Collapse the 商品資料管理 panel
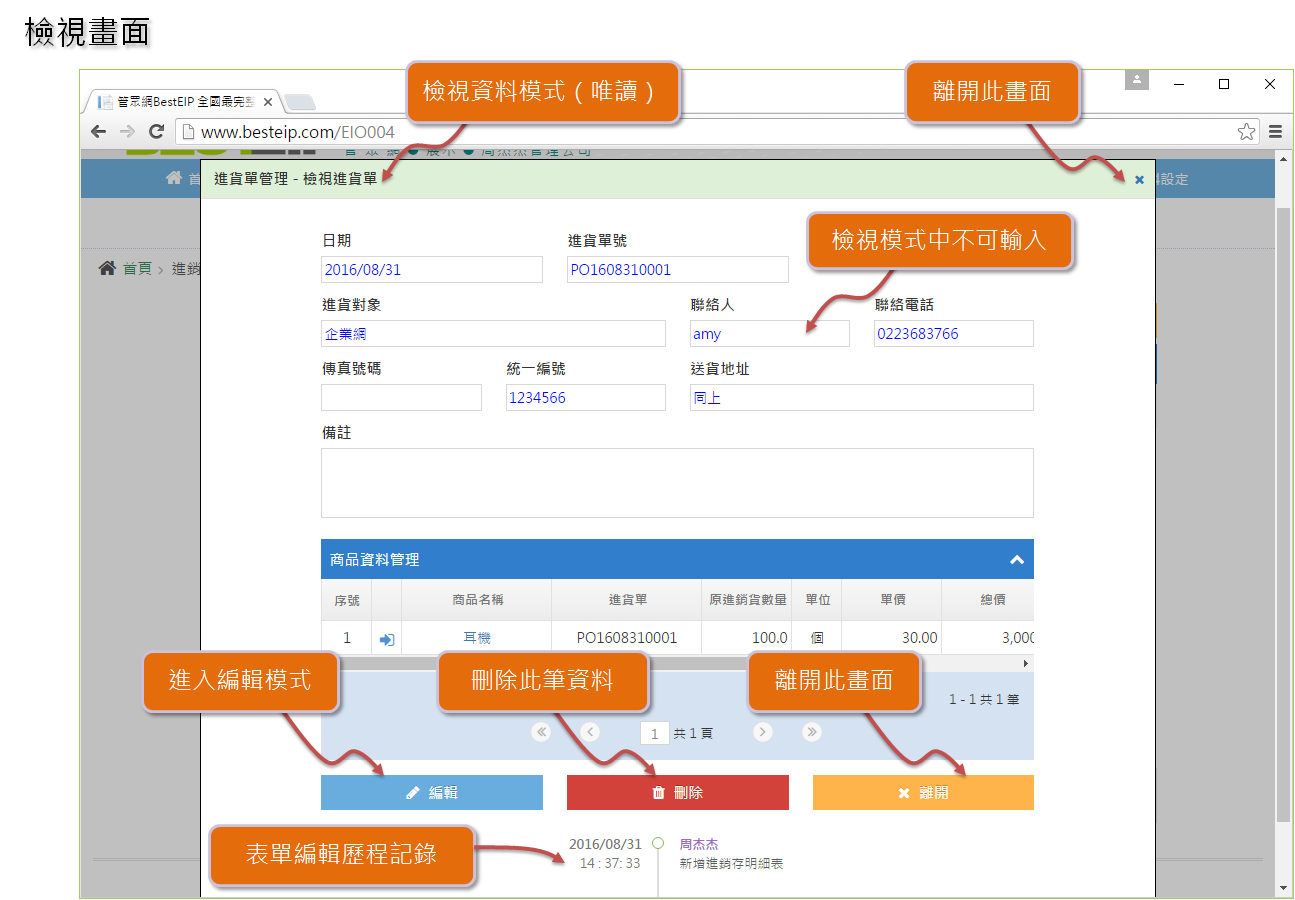The image size is (1295, 900). (x=1017, y=560)
